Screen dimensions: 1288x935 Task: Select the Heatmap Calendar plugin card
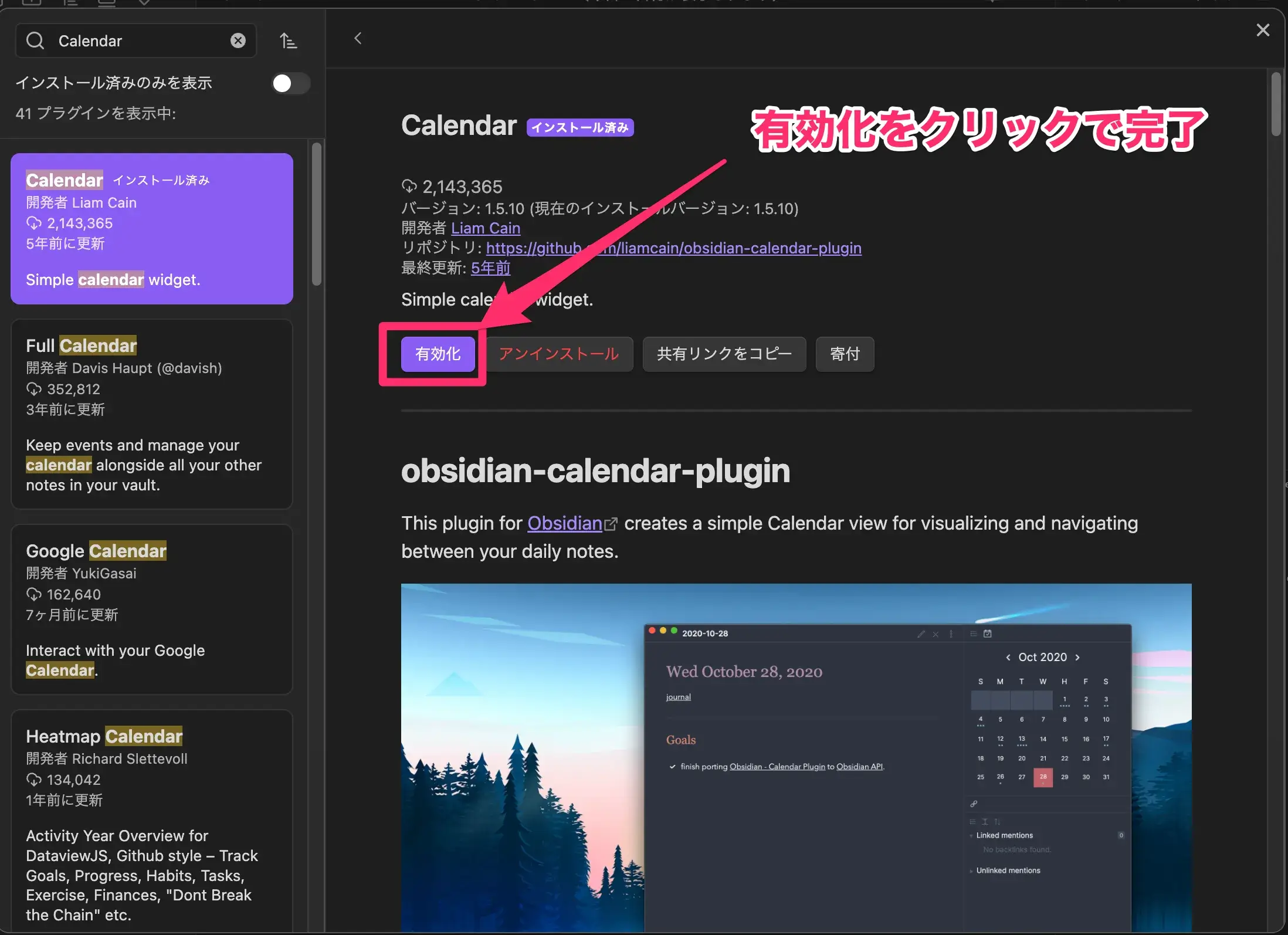(152, 821)
